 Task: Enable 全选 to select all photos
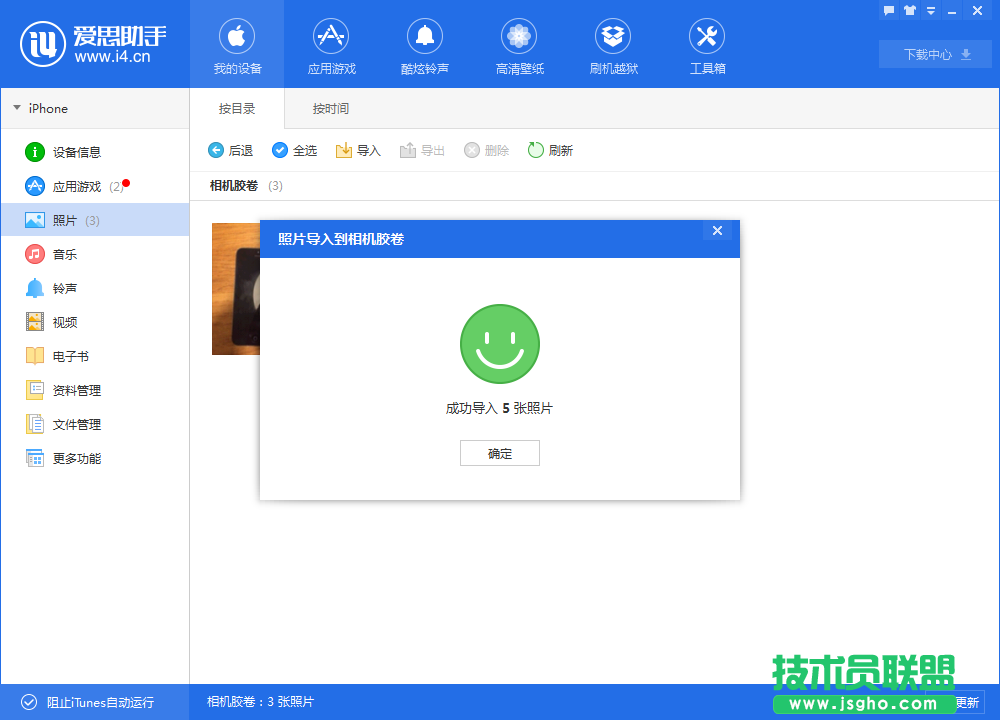point(294,150)
